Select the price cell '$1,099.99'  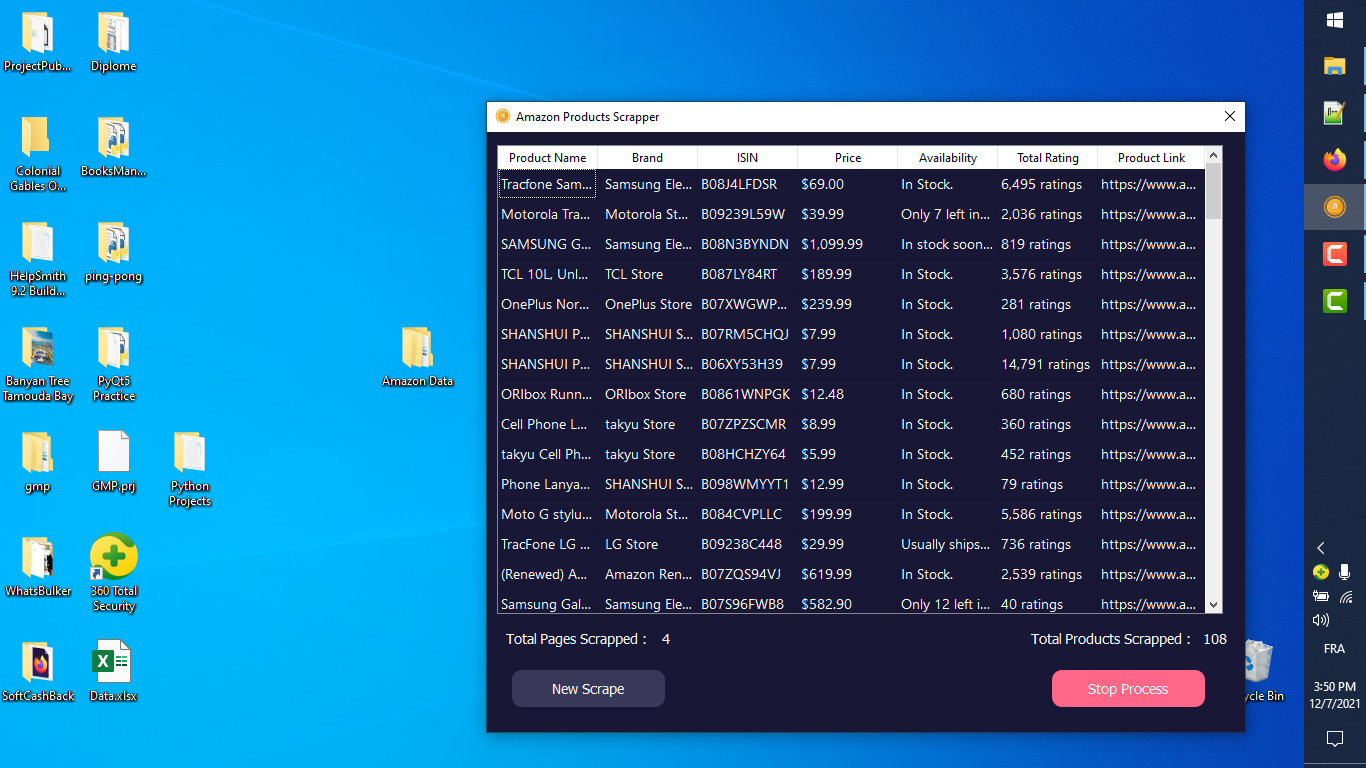[848, 244]
